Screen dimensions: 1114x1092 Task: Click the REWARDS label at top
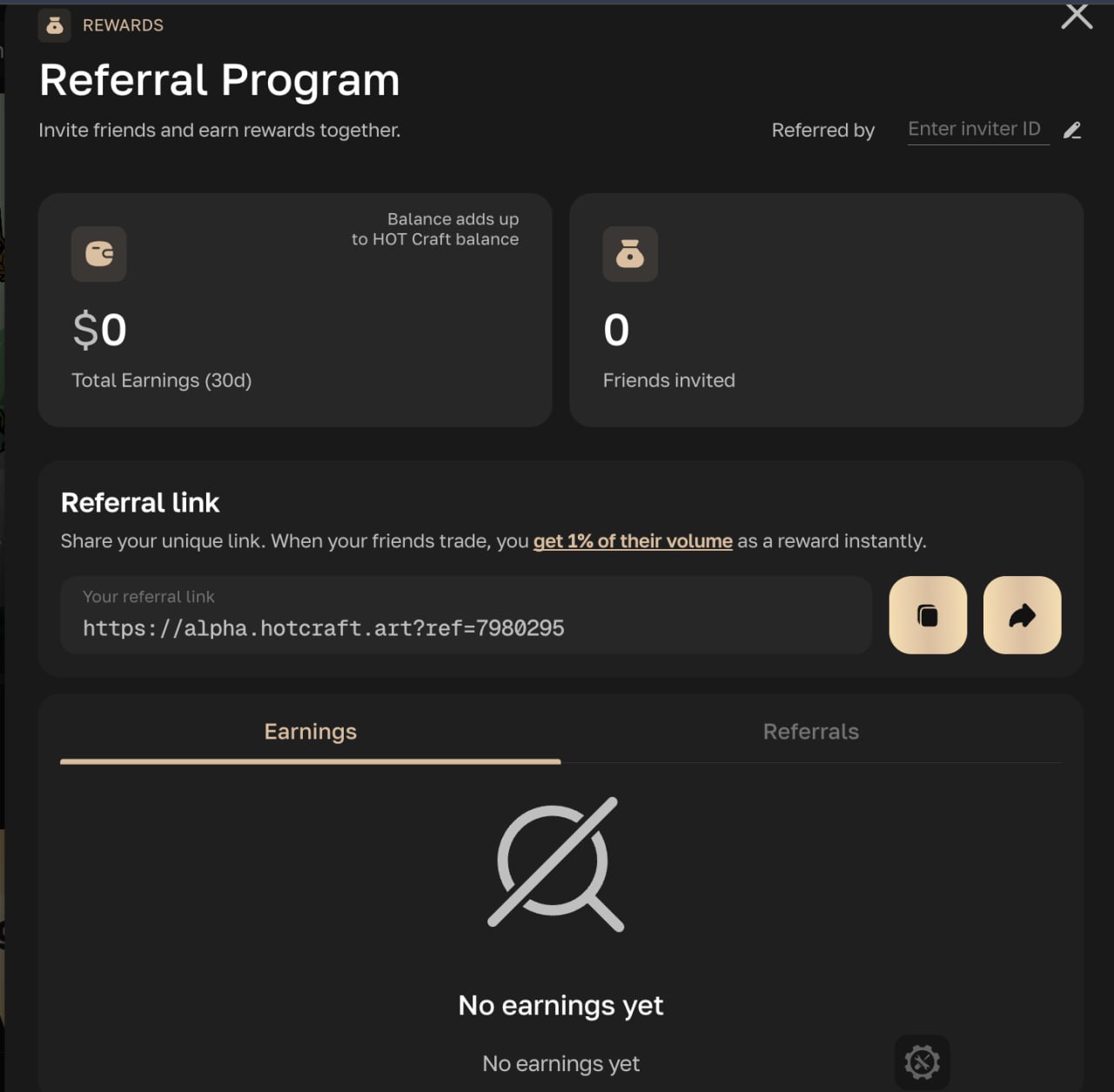[x=123, y=26]
